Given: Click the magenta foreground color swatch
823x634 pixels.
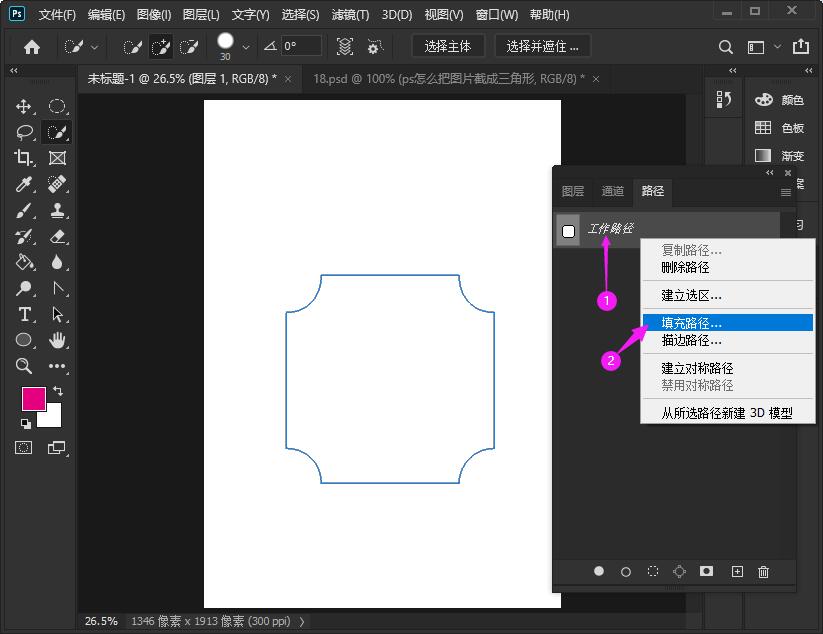Looking at the screenshot, I should (34, 398).
